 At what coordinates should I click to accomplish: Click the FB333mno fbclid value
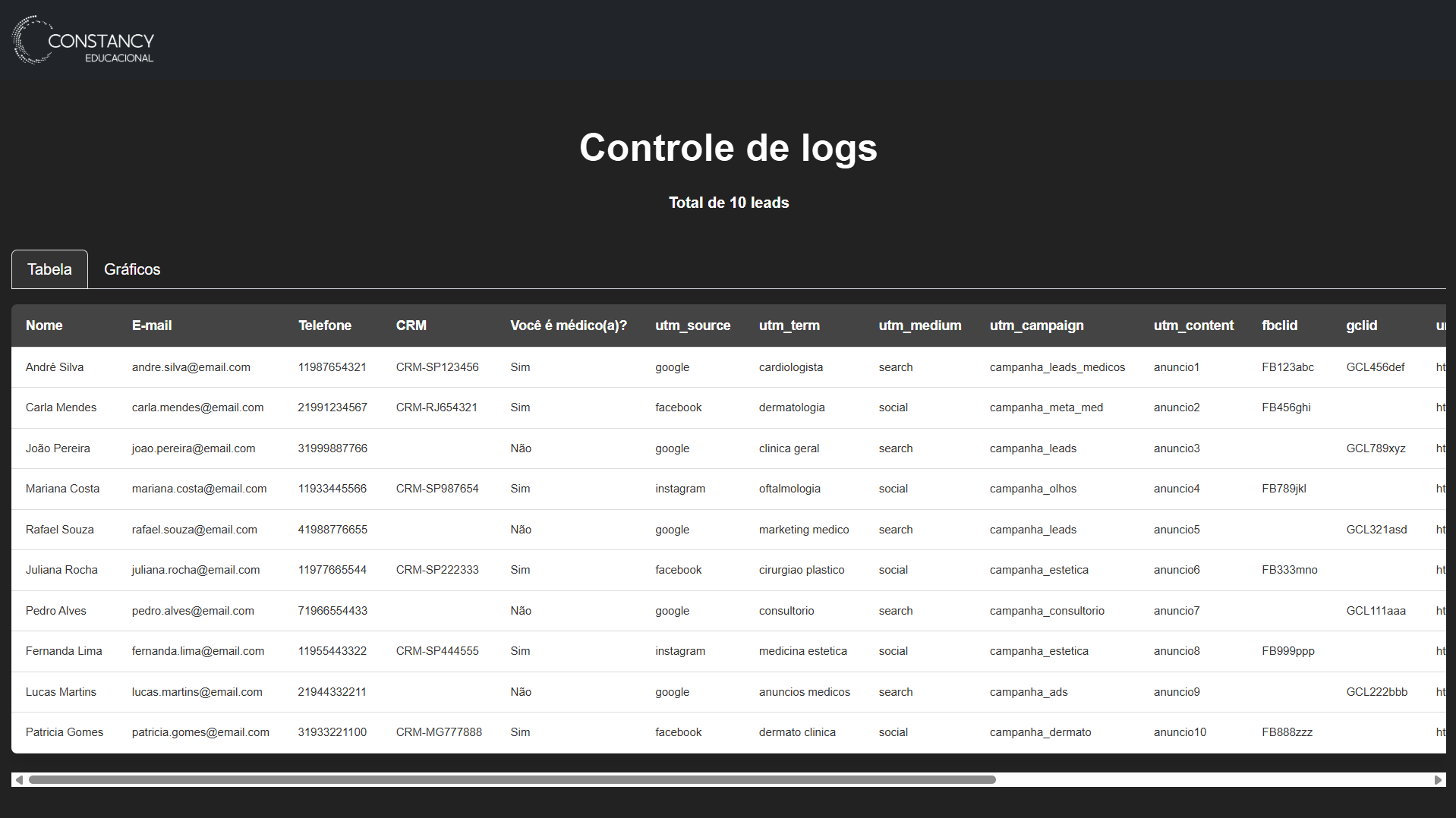[x=1289, y=570]
